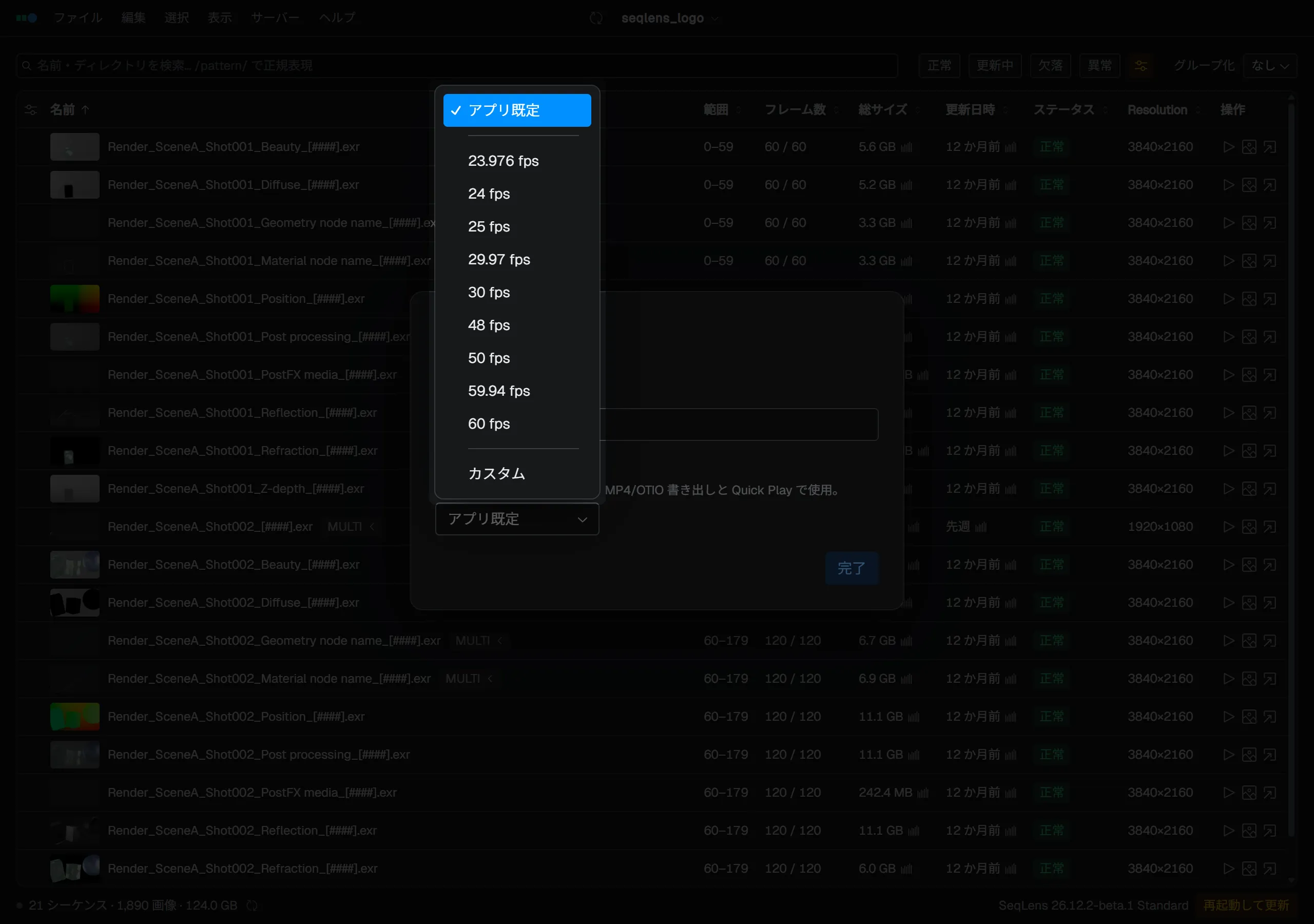1314x924 pixels.
Task: Expand MULTI chevron on Shot002_Geometry node name row
Action: [499, 641]
